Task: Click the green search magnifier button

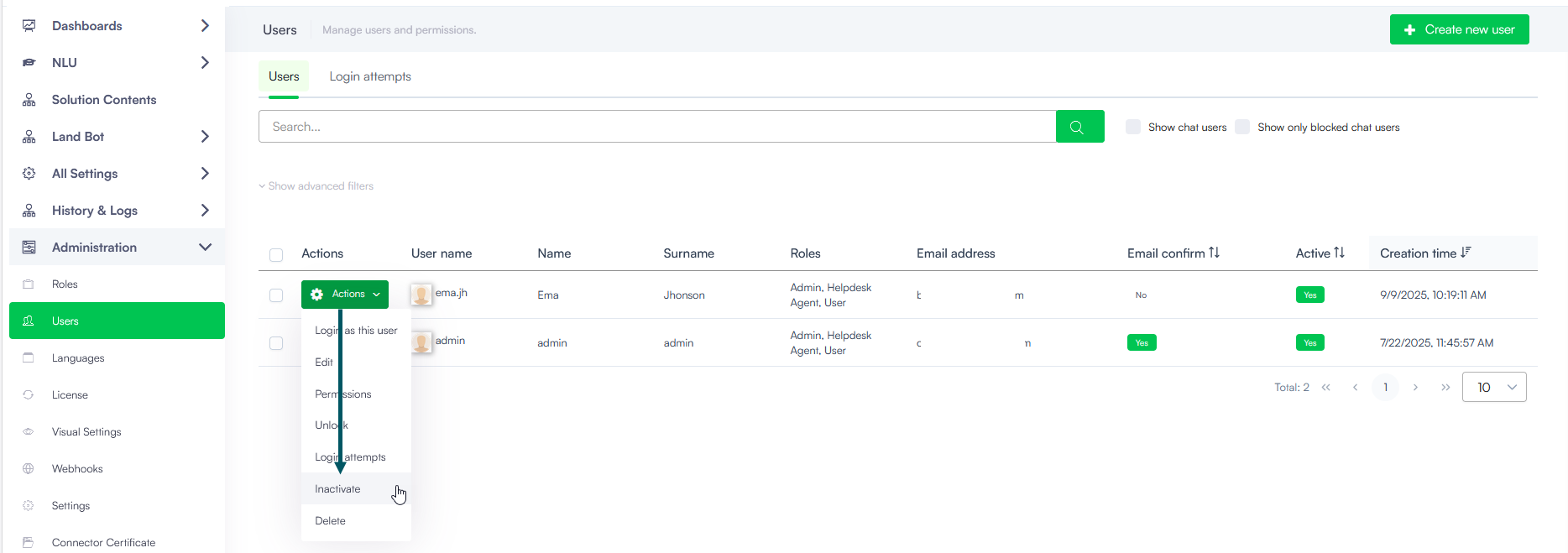Action: pos(1079,127)
